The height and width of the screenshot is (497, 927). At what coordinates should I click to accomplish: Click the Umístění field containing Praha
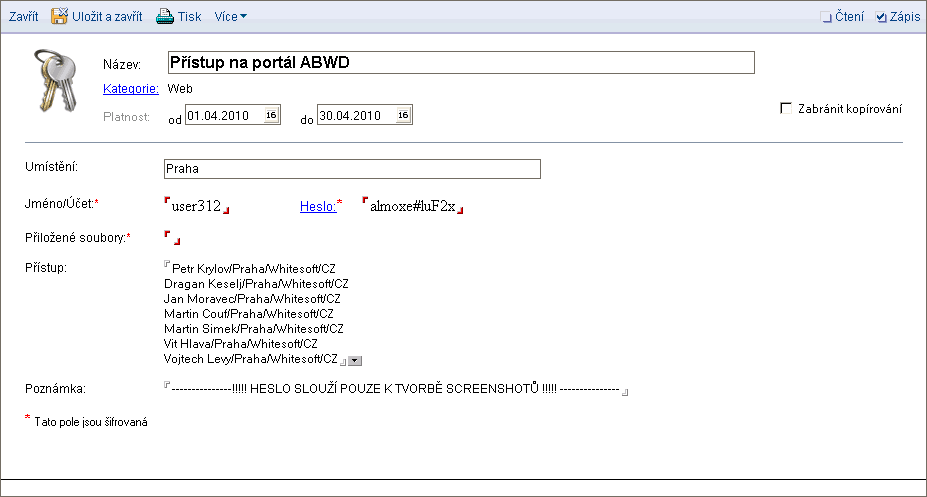[351, 169]
